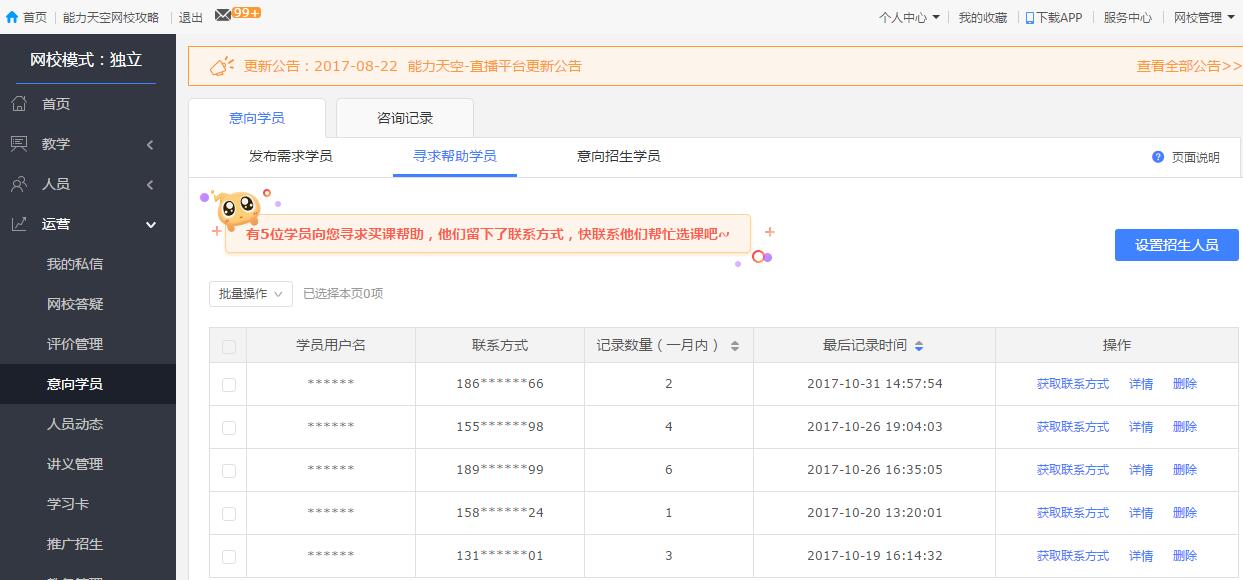
Task: Click the 页面说明 help question icon
Action: pyautogui.click(x=1158, y=157)
